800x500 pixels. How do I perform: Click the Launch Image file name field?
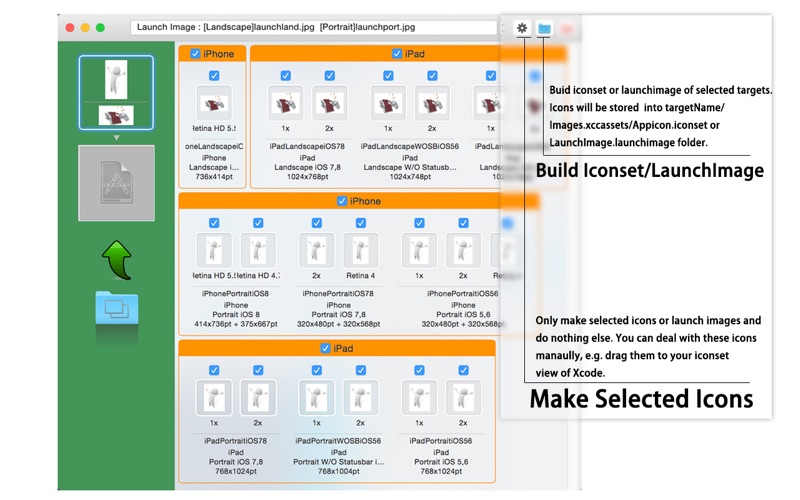313,27
